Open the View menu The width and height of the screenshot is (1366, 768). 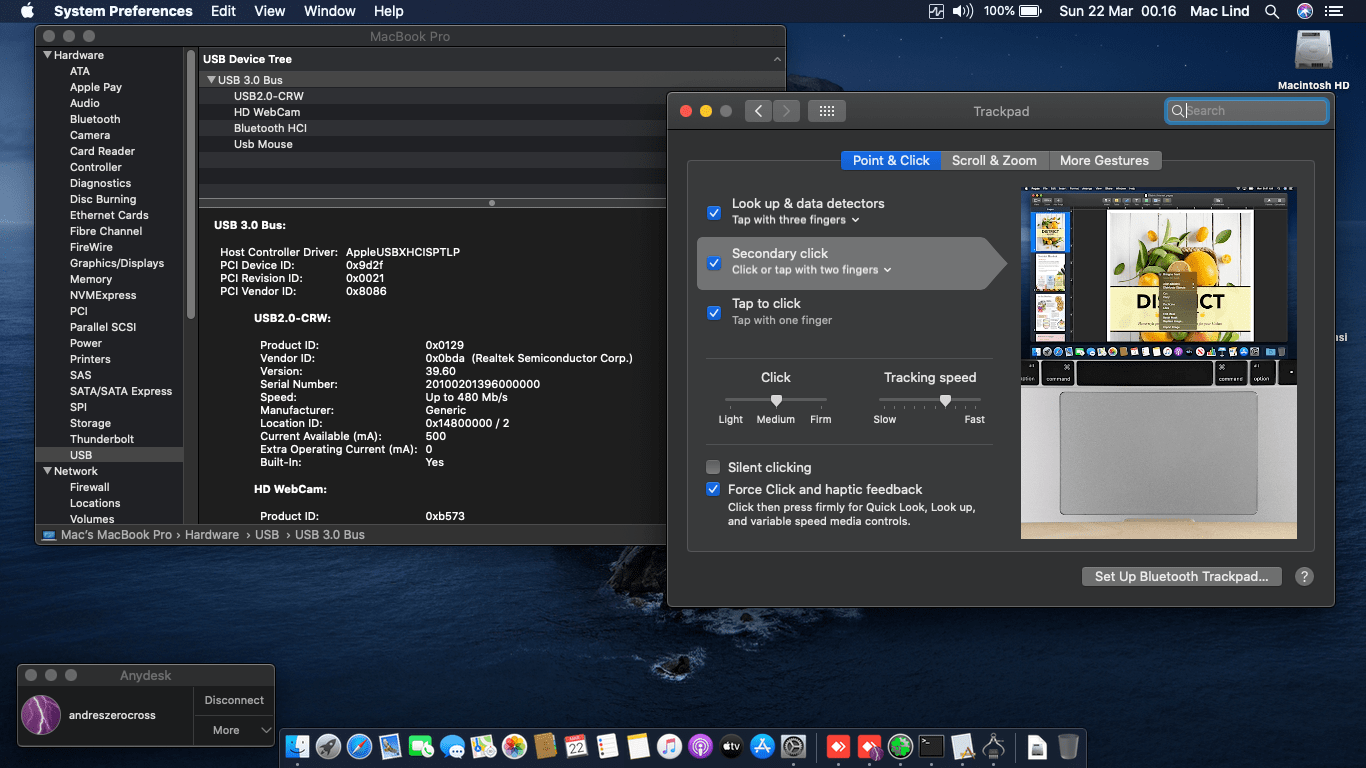point(270,11)
